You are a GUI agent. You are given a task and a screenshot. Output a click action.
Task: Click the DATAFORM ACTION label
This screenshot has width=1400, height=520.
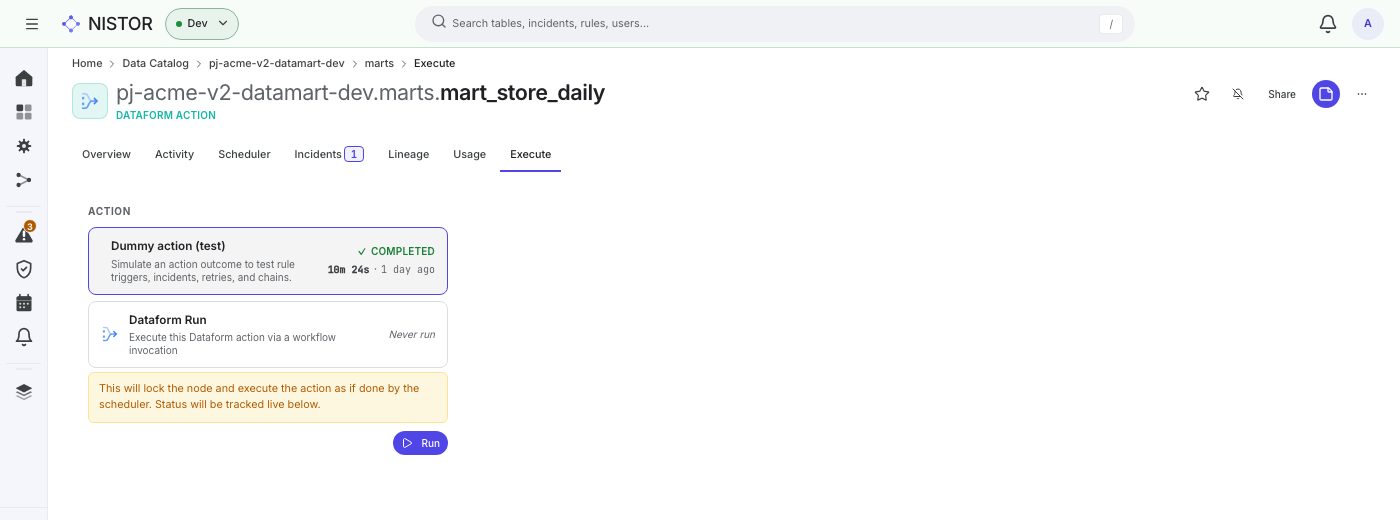(166, 116)
